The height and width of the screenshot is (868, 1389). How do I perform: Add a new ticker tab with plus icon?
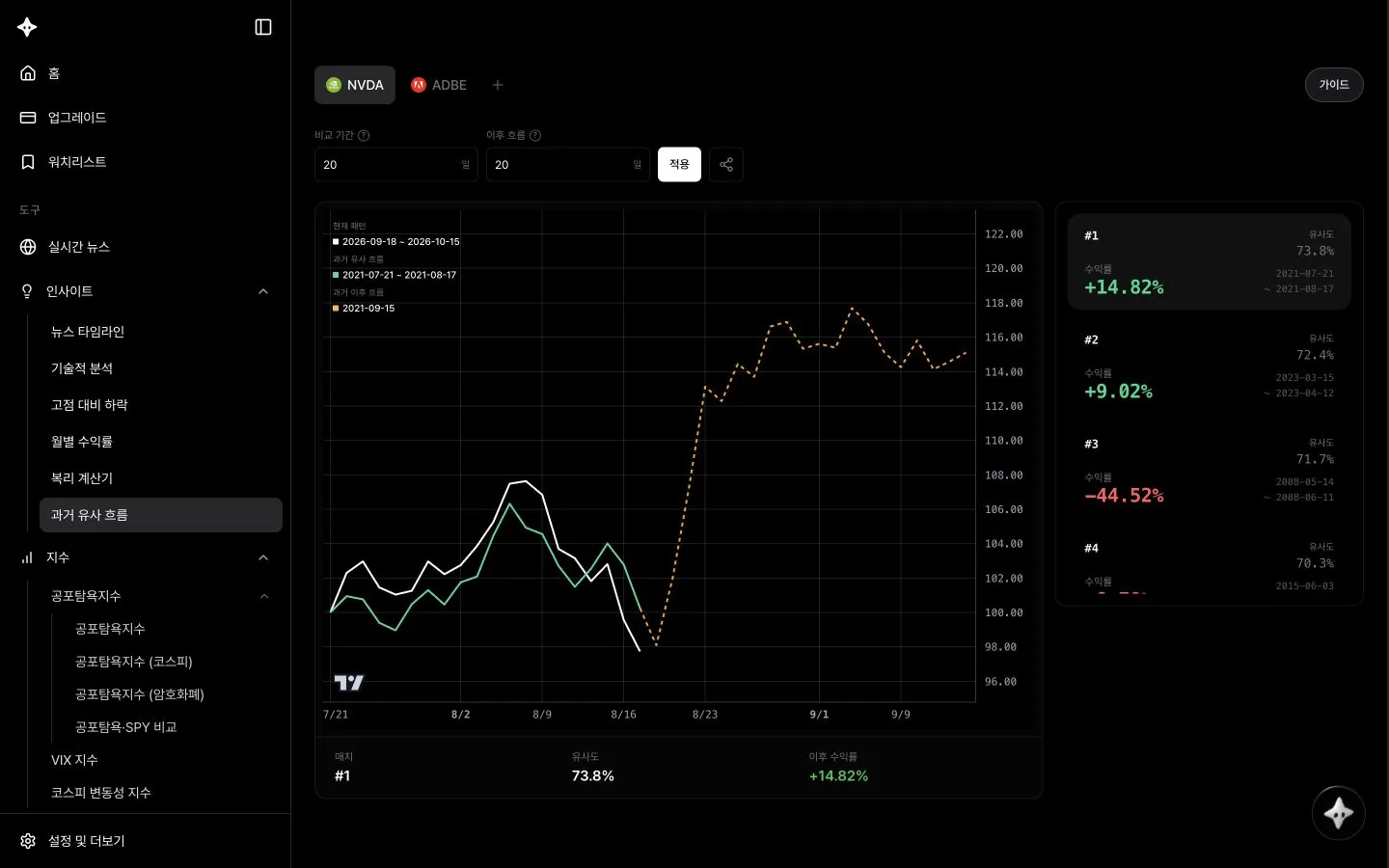pos(498,85)
